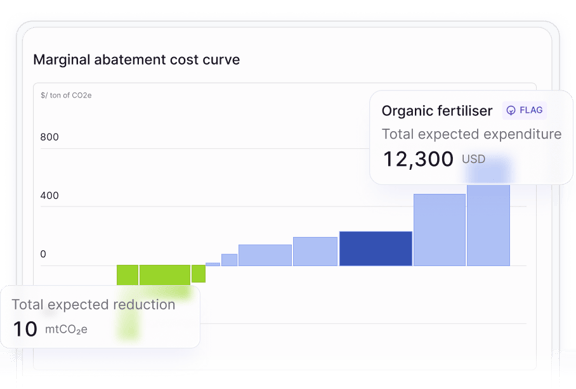Select the dark blue highlighted bar

click(375, 249)
